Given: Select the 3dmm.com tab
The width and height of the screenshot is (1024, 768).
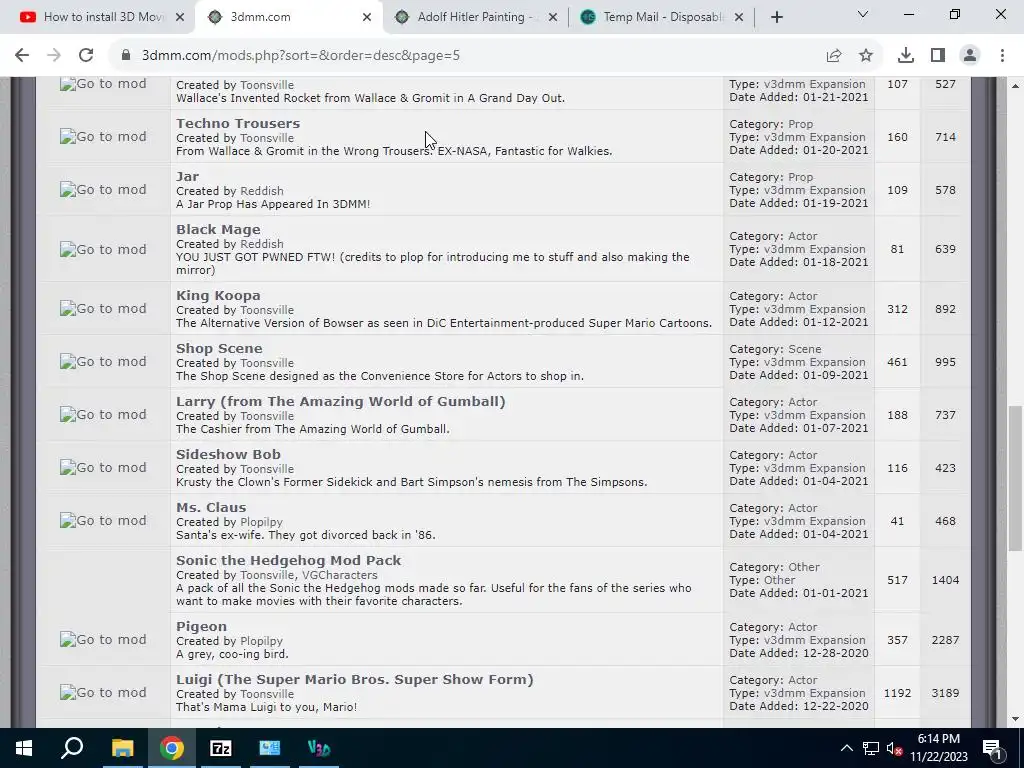Looking at the screenshot, I should click(x=289, y=17).
